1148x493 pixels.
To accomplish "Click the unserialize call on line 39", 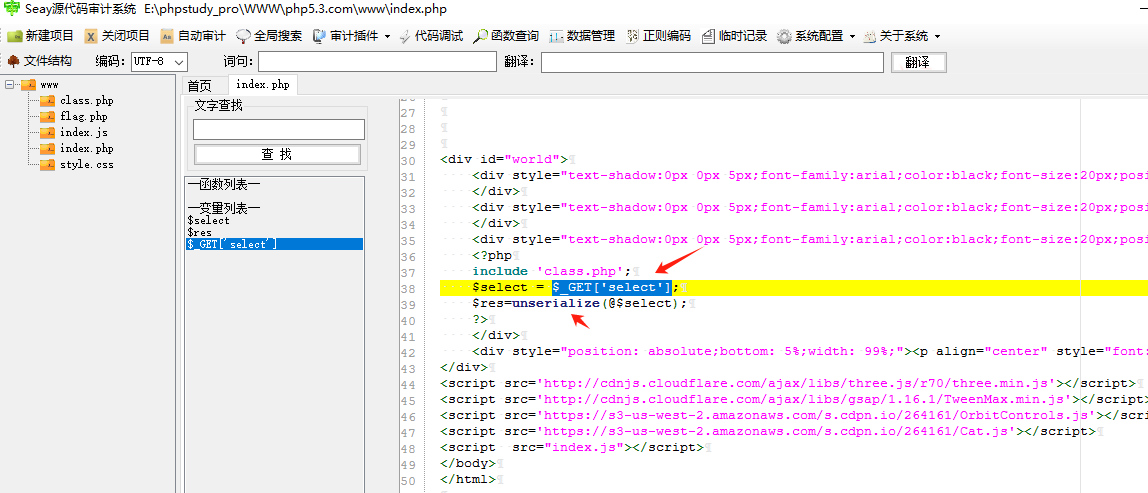I will [556, 303].
